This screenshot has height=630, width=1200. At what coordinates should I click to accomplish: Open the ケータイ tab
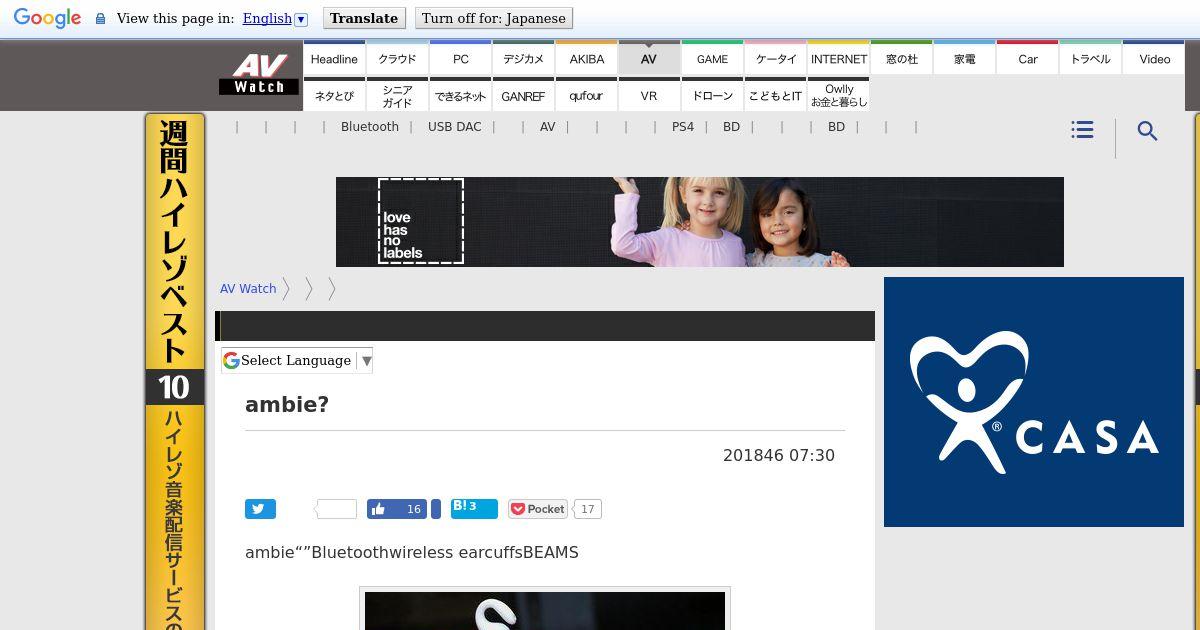click(x=776, y=58)
